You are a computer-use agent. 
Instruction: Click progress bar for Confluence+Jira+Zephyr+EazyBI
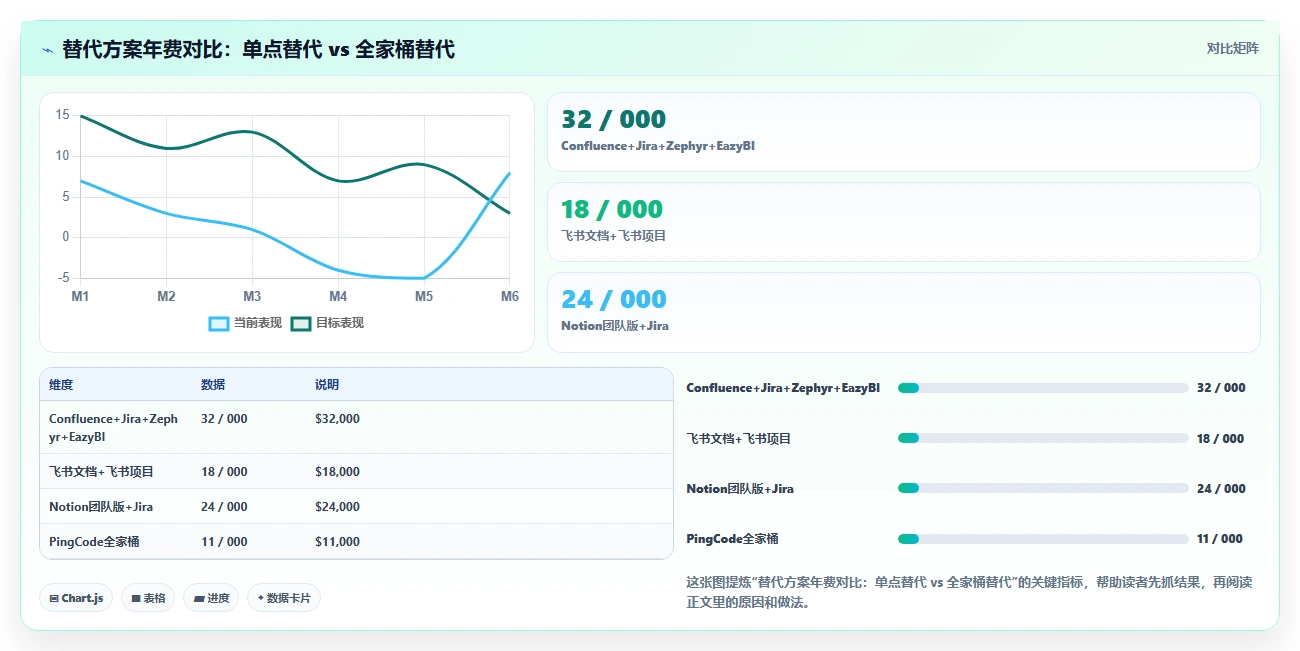[1043, 388]
